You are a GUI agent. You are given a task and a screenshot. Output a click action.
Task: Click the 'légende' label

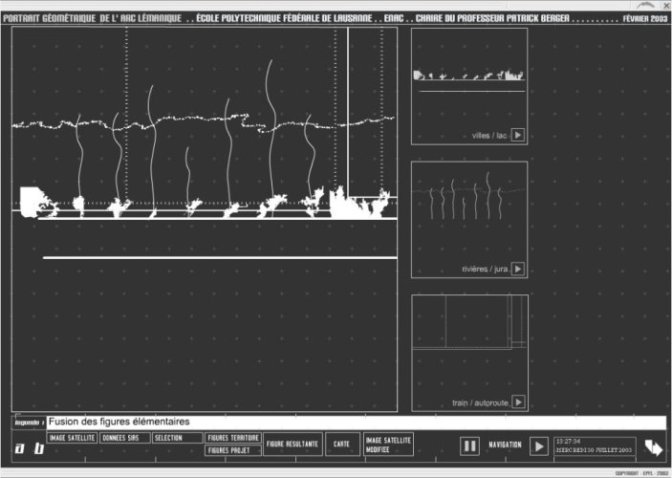(29, 423)
